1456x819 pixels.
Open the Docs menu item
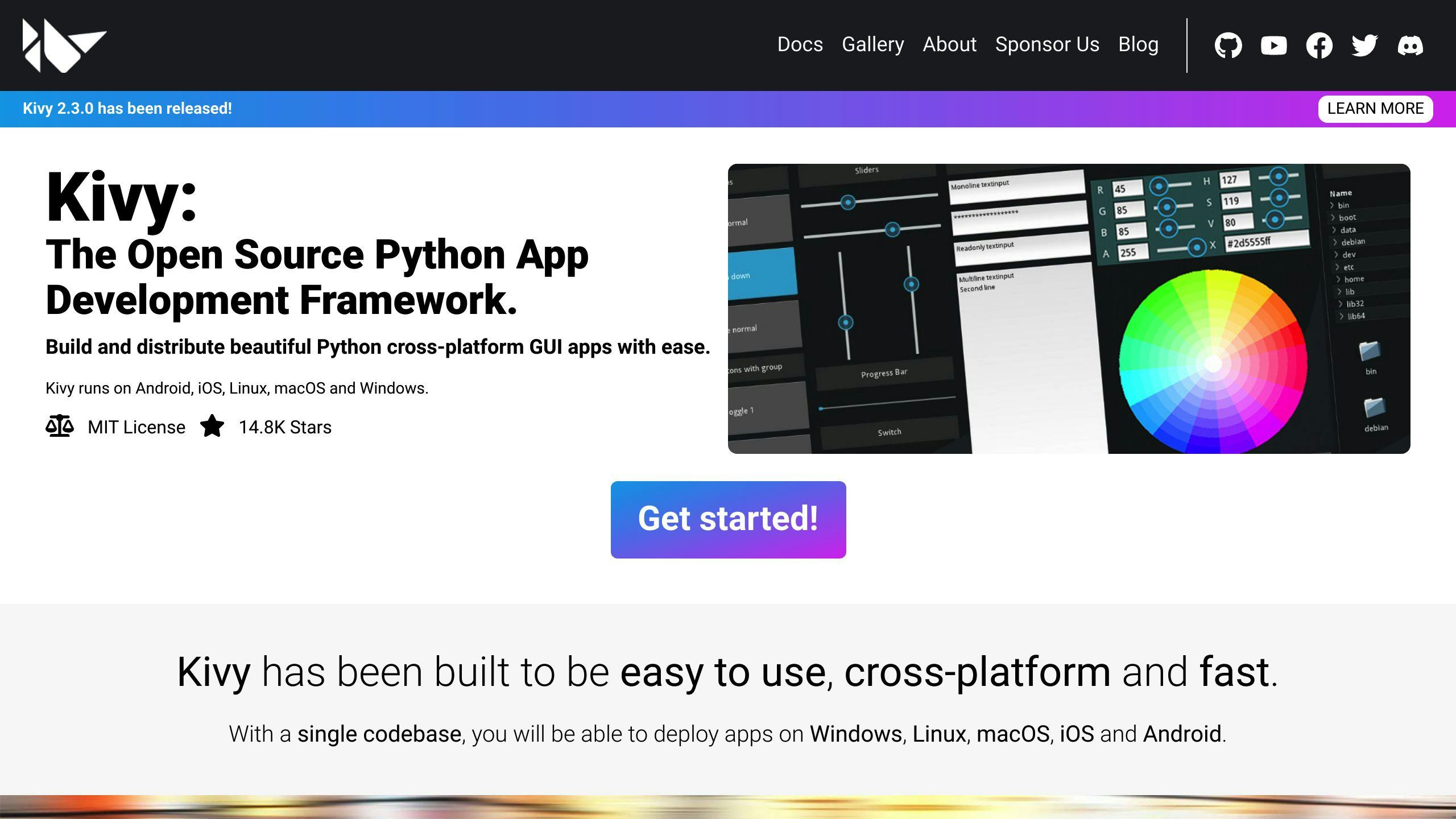point(800,44)
